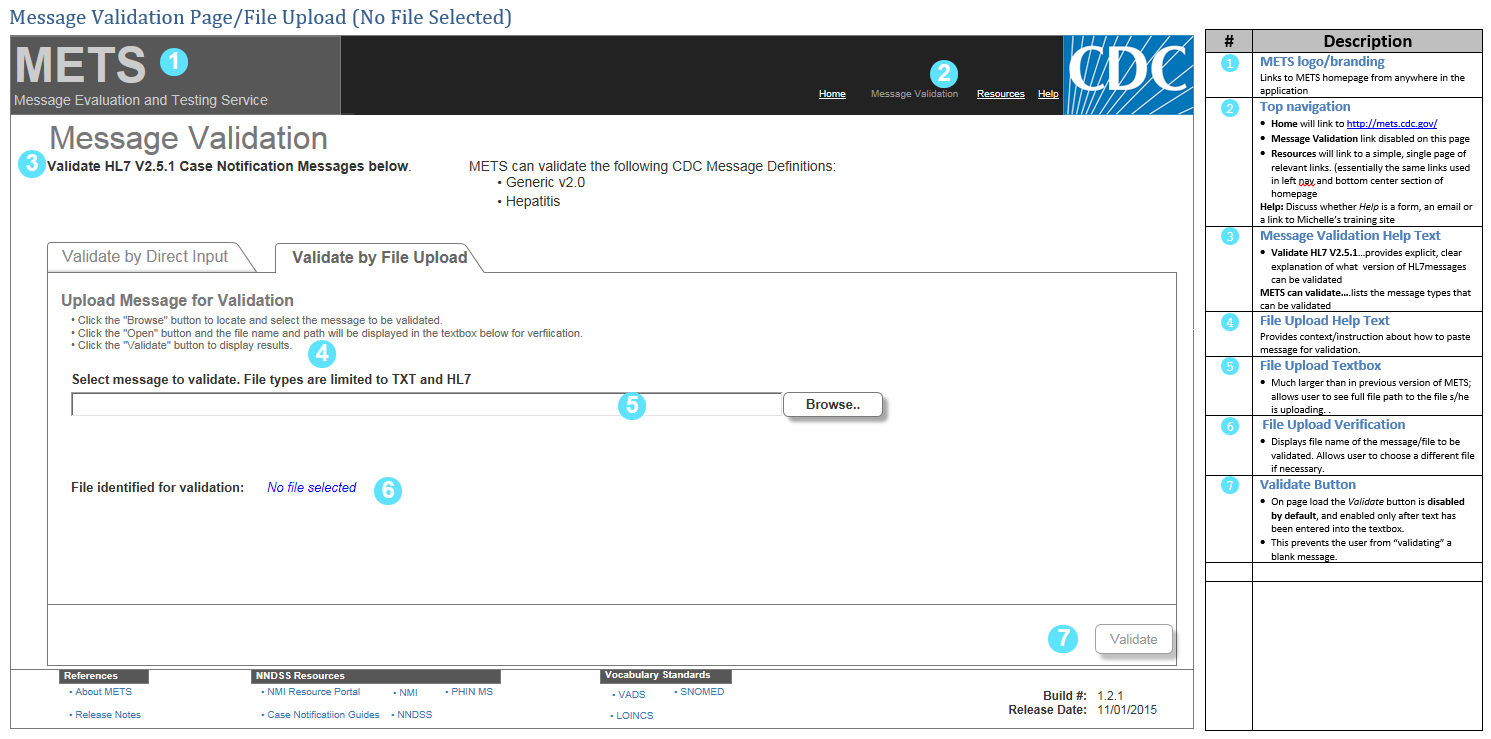The image size is (1491, 739).
Task: Click the page title "Message Validation Page/File Upload"
Action: click(260, 17)
